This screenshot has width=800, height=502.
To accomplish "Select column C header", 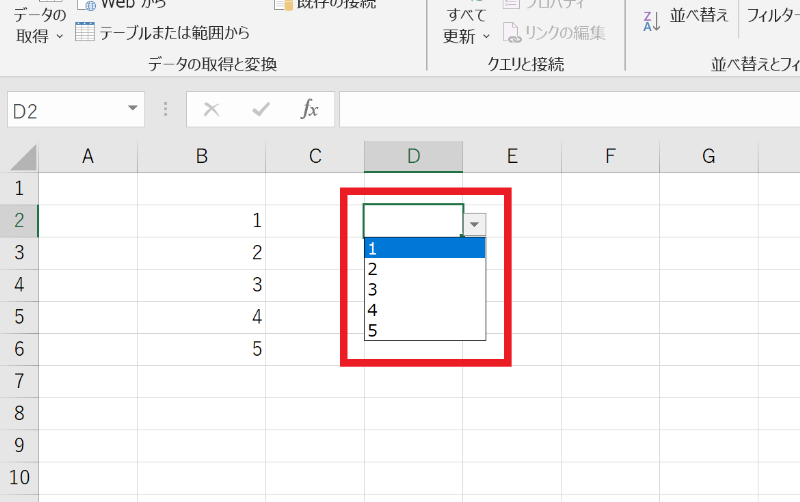I will pos(315,157).
